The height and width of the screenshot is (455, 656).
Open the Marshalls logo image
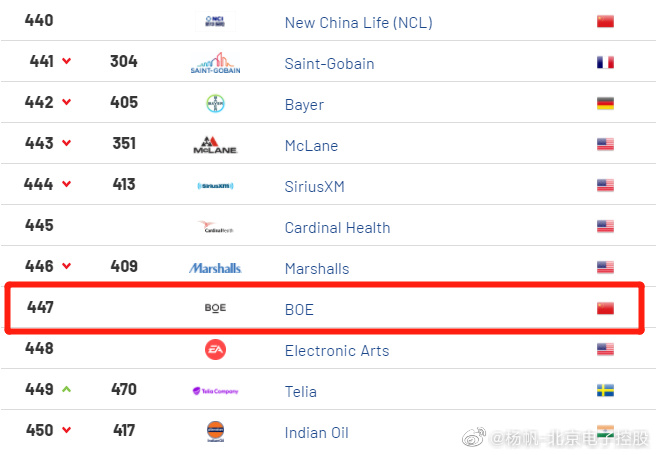coord(215,268)
